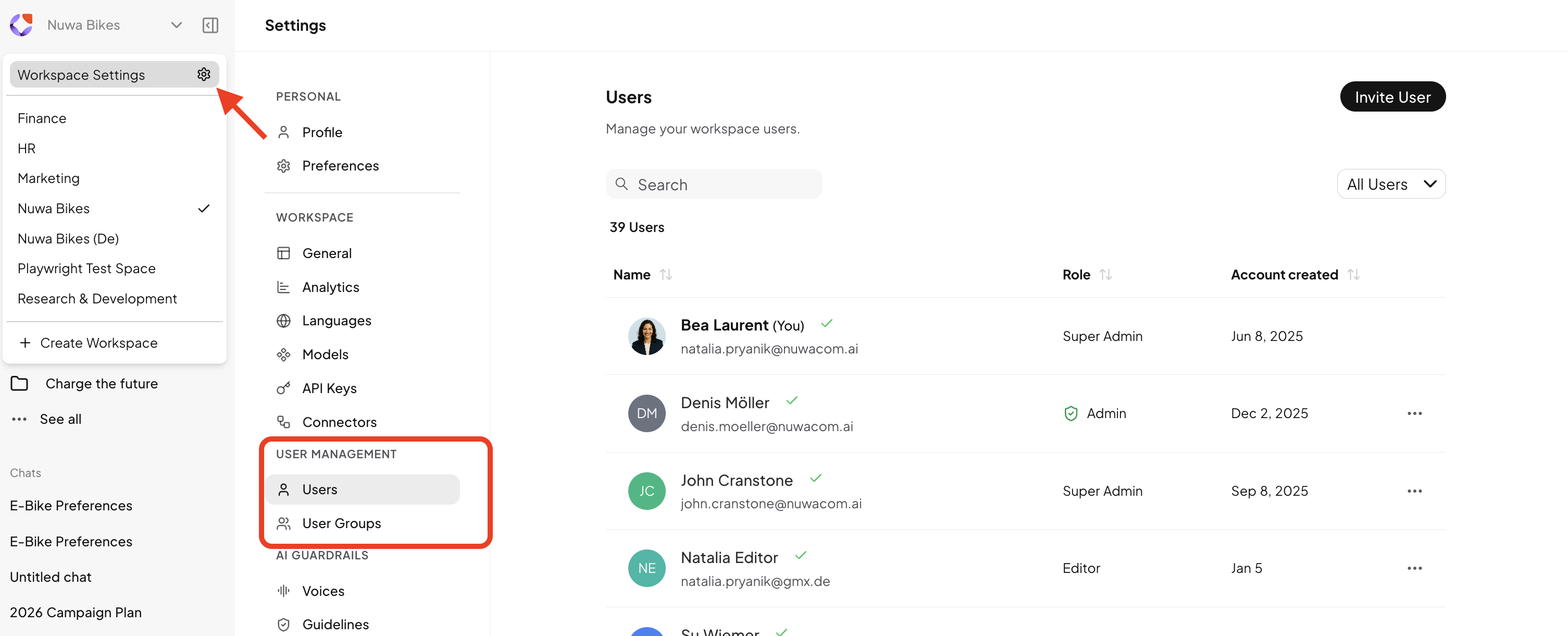Click the Invite User button

coord(1392,97)
